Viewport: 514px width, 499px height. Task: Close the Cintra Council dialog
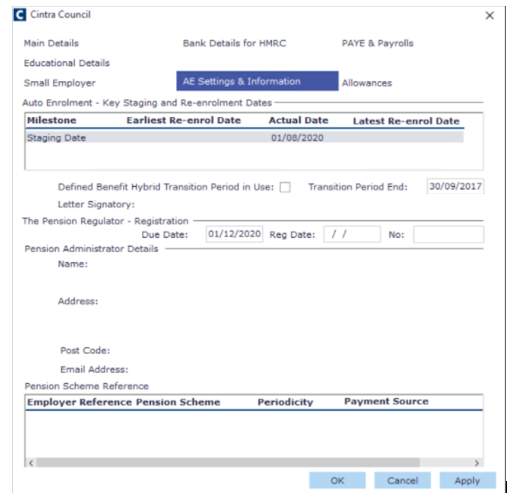(x=489, y=15)
